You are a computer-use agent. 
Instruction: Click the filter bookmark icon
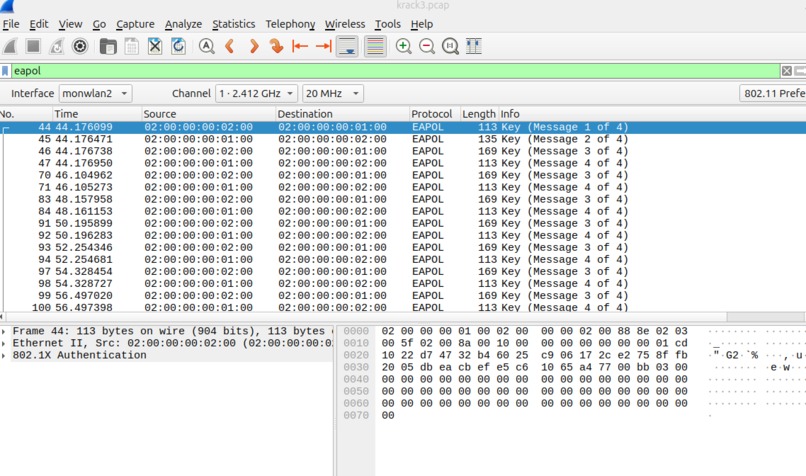click(x=5, y=71)
